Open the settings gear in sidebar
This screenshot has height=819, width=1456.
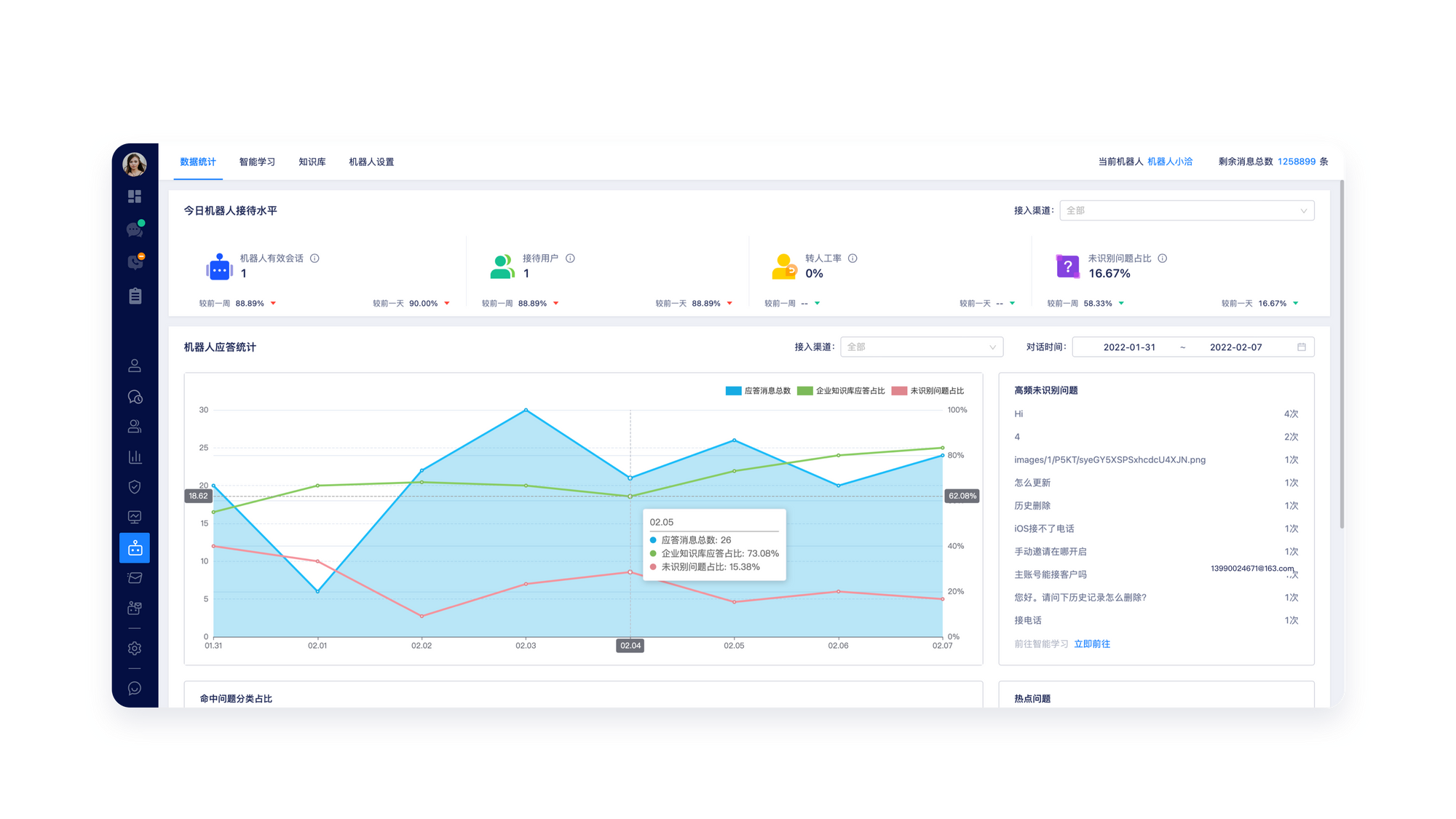coord(135,648)
